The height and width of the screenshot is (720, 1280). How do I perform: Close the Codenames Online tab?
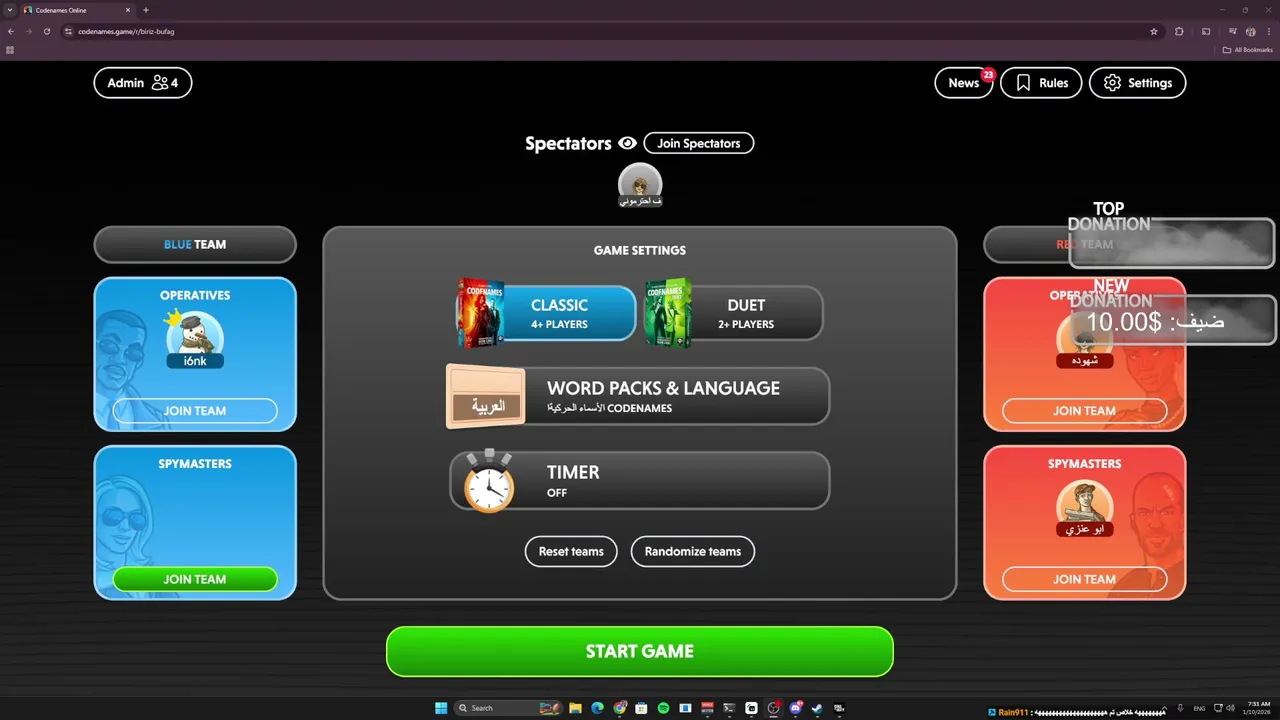click(x=127, y=10)
